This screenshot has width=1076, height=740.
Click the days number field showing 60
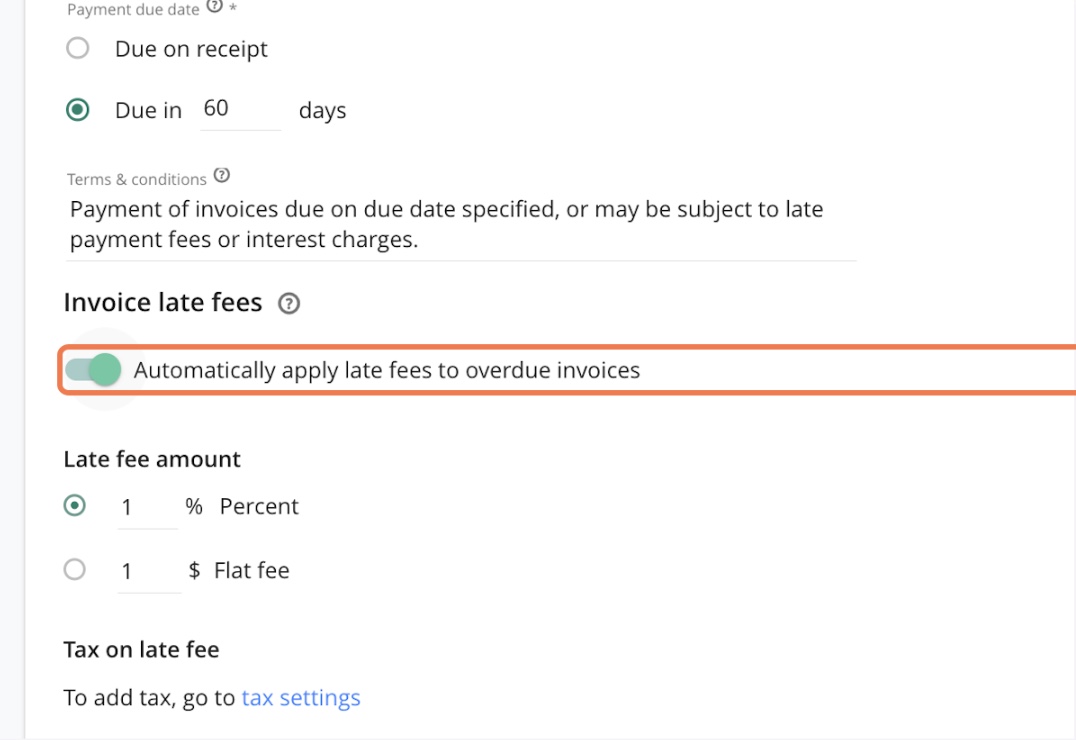[x=239, y=109]
